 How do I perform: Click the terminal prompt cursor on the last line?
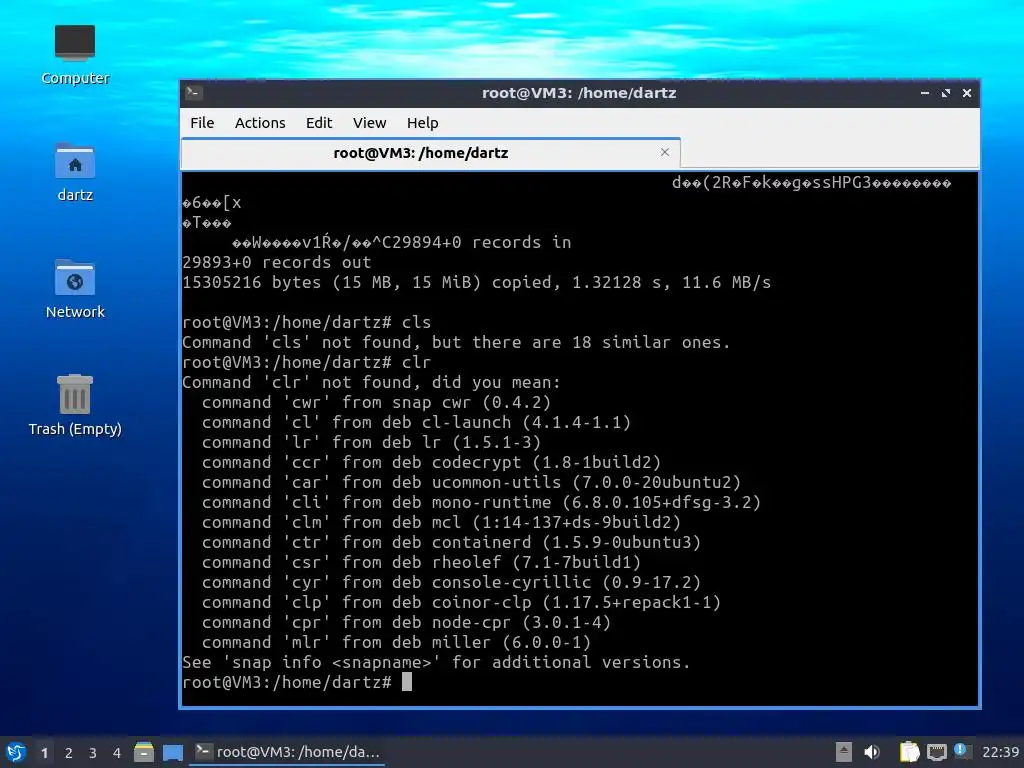406,682
